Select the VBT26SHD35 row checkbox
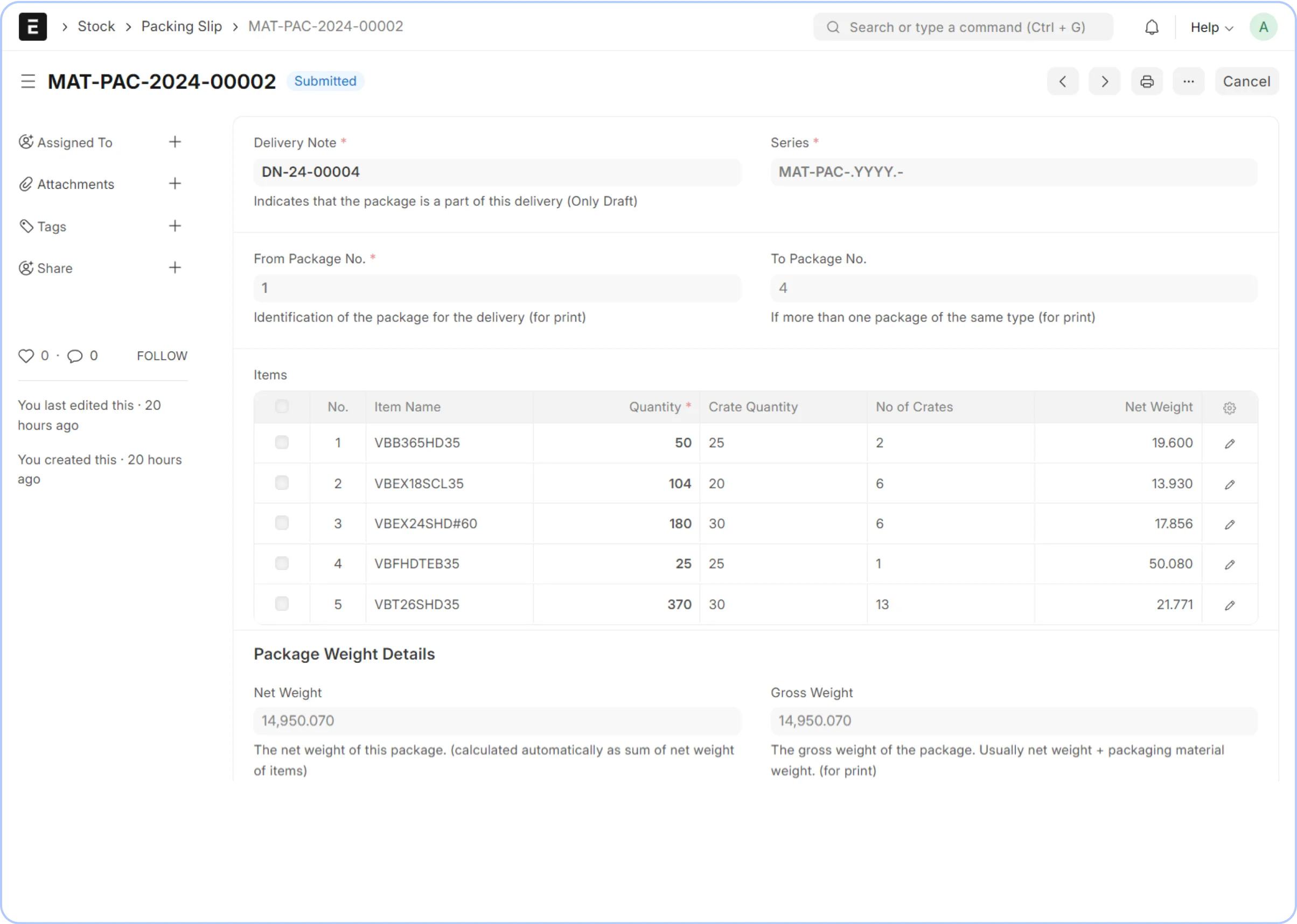The height and width of the screenshot is (924, 1297). click(x=282, y=604)
